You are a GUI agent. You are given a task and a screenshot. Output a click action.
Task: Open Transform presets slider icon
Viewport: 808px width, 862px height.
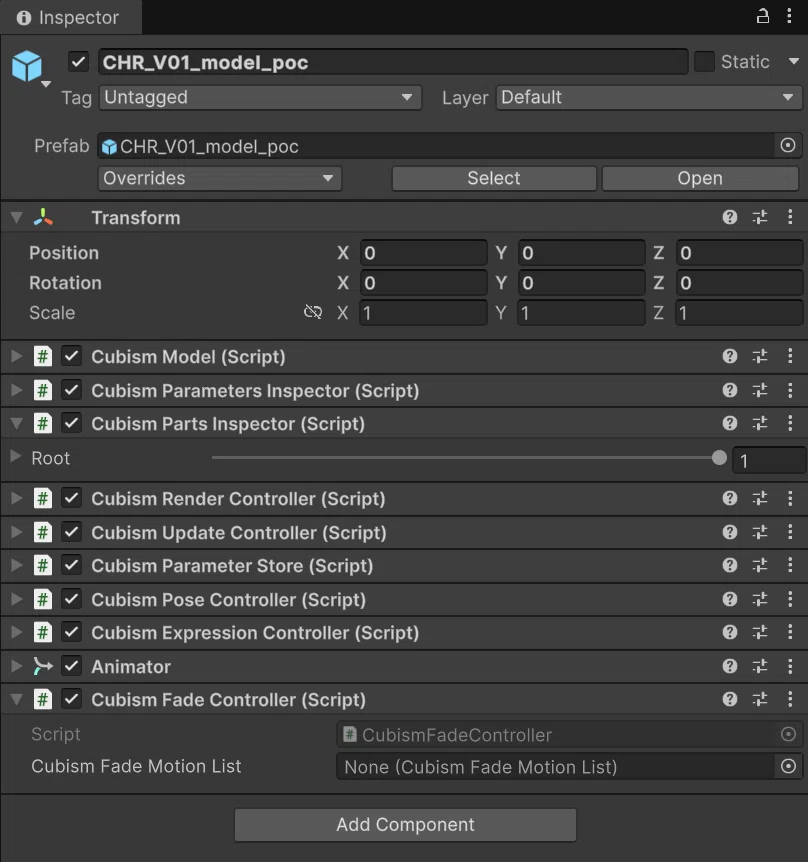(760, 217)
